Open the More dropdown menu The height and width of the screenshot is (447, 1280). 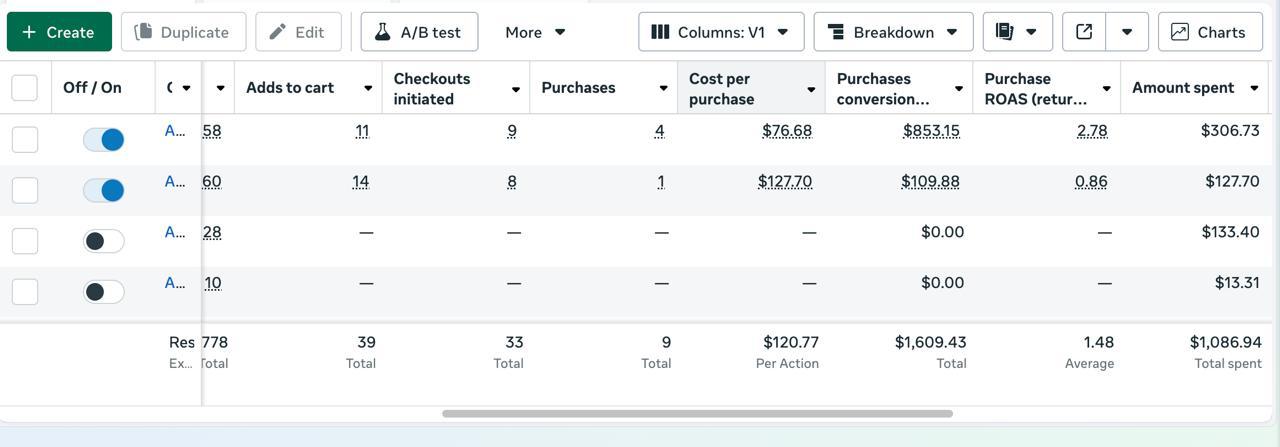535,32
